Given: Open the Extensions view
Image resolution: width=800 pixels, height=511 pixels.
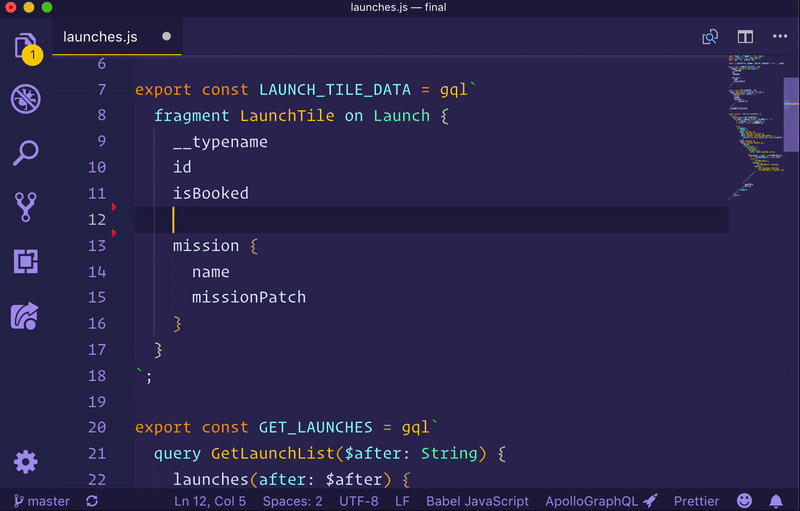Looking at the screenshot, I should pyautogui.click(x=26, y=261).
